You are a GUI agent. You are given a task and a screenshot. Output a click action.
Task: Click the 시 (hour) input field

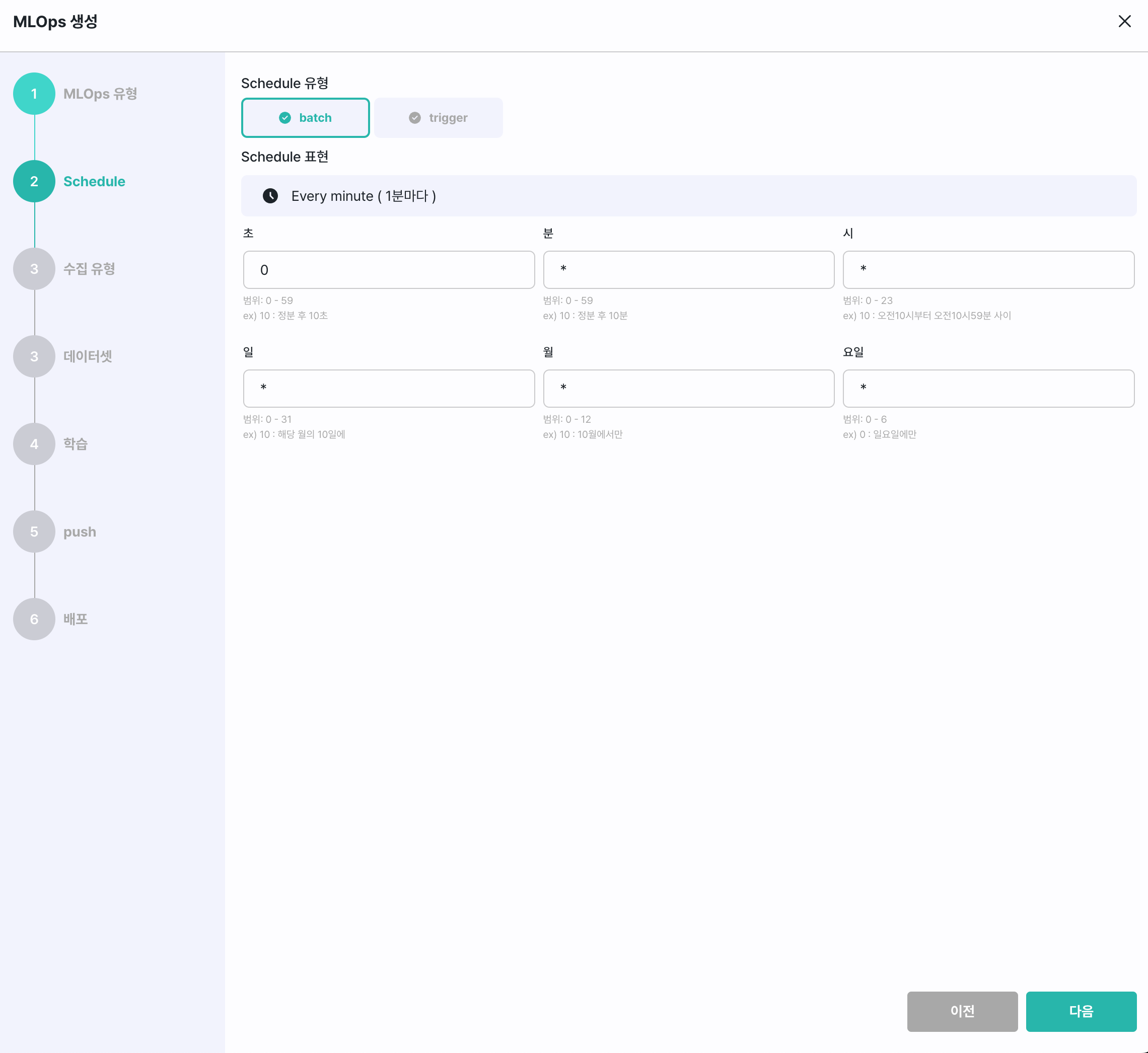tap(988, 270)
